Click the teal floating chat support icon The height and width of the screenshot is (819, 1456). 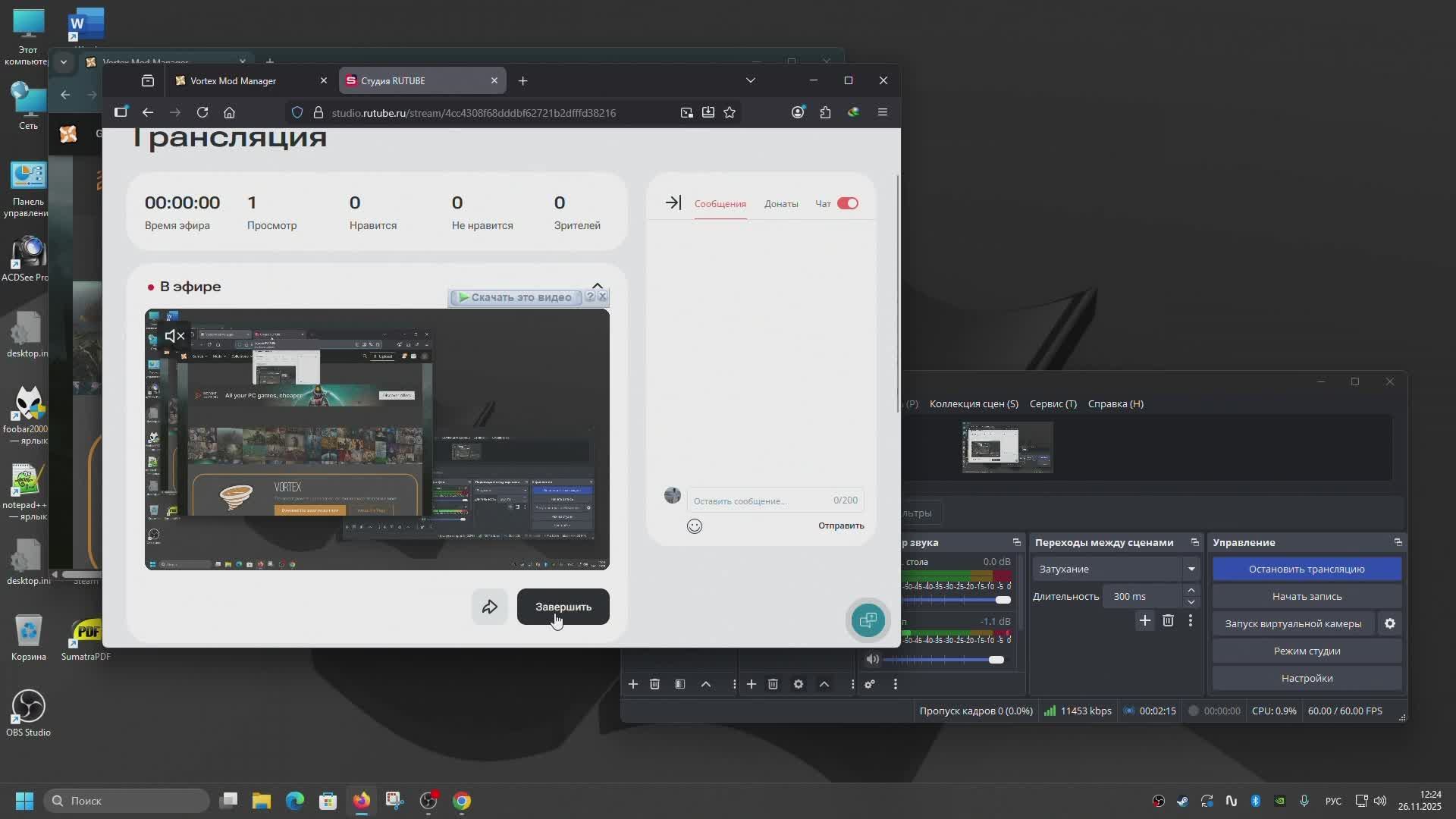868,620
